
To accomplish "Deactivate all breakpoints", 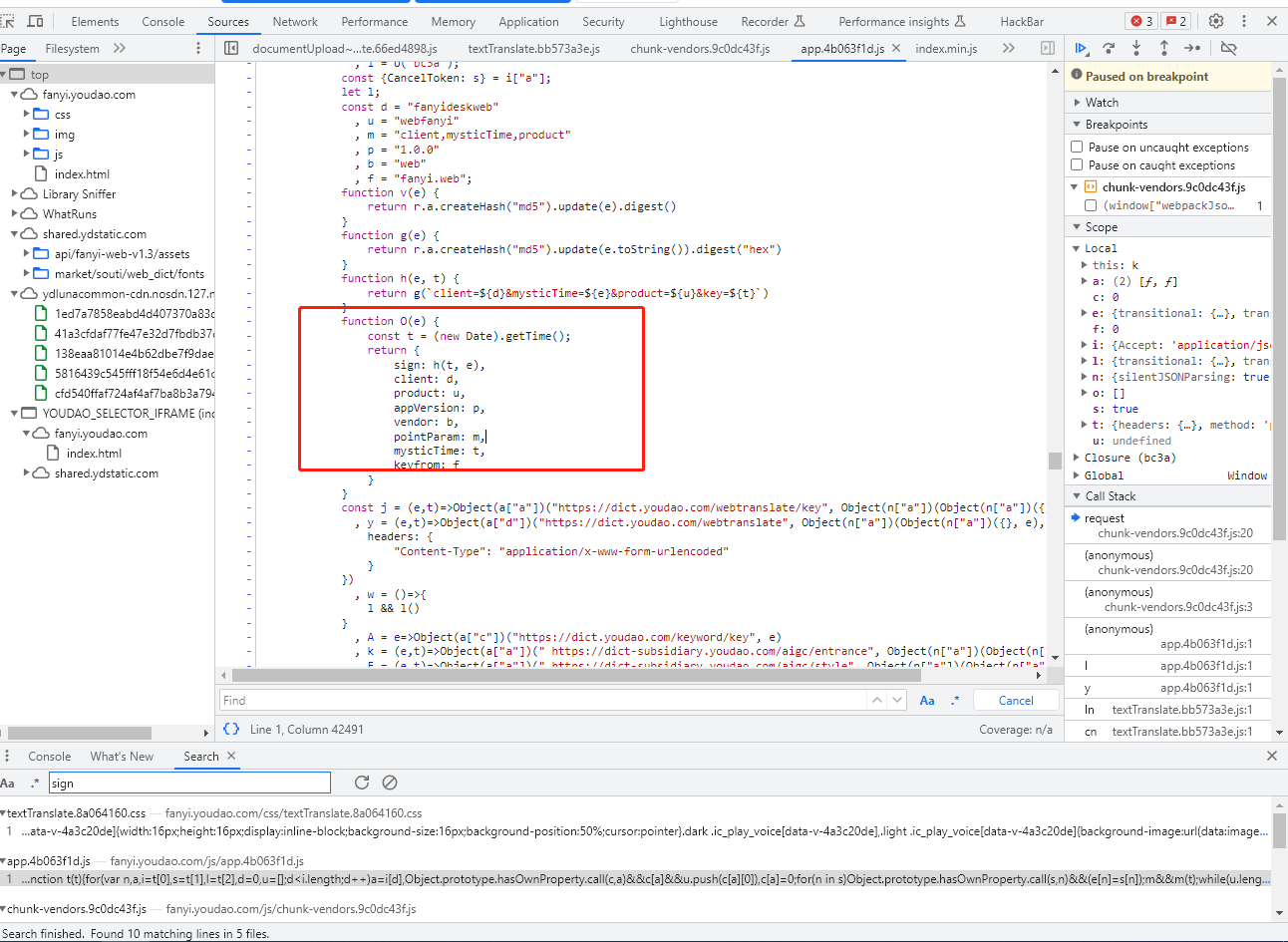I will coord(1228,48).
